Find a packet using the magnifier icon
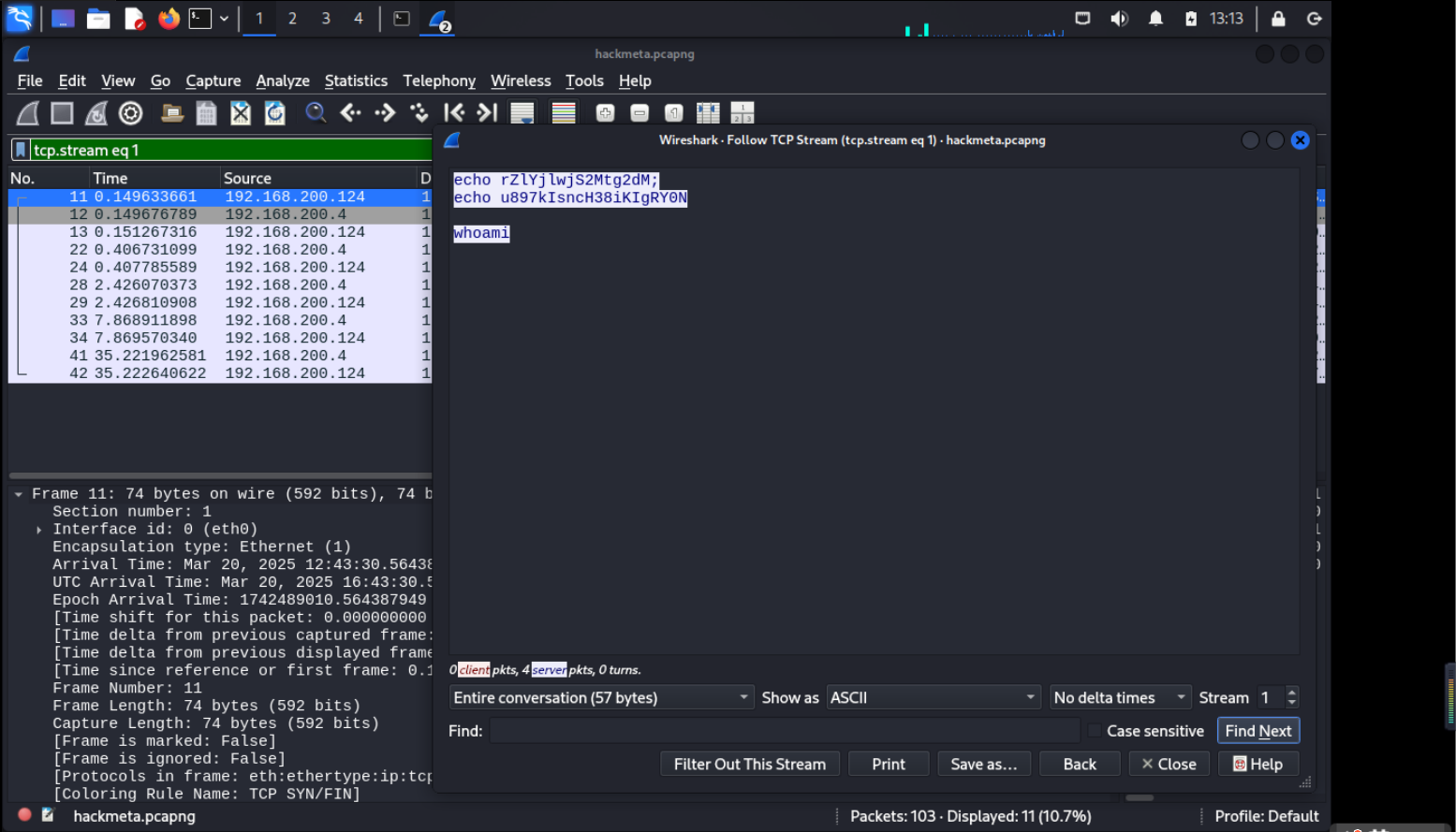The height and width of the screenshot is (832, 1456). click(316, 113)
